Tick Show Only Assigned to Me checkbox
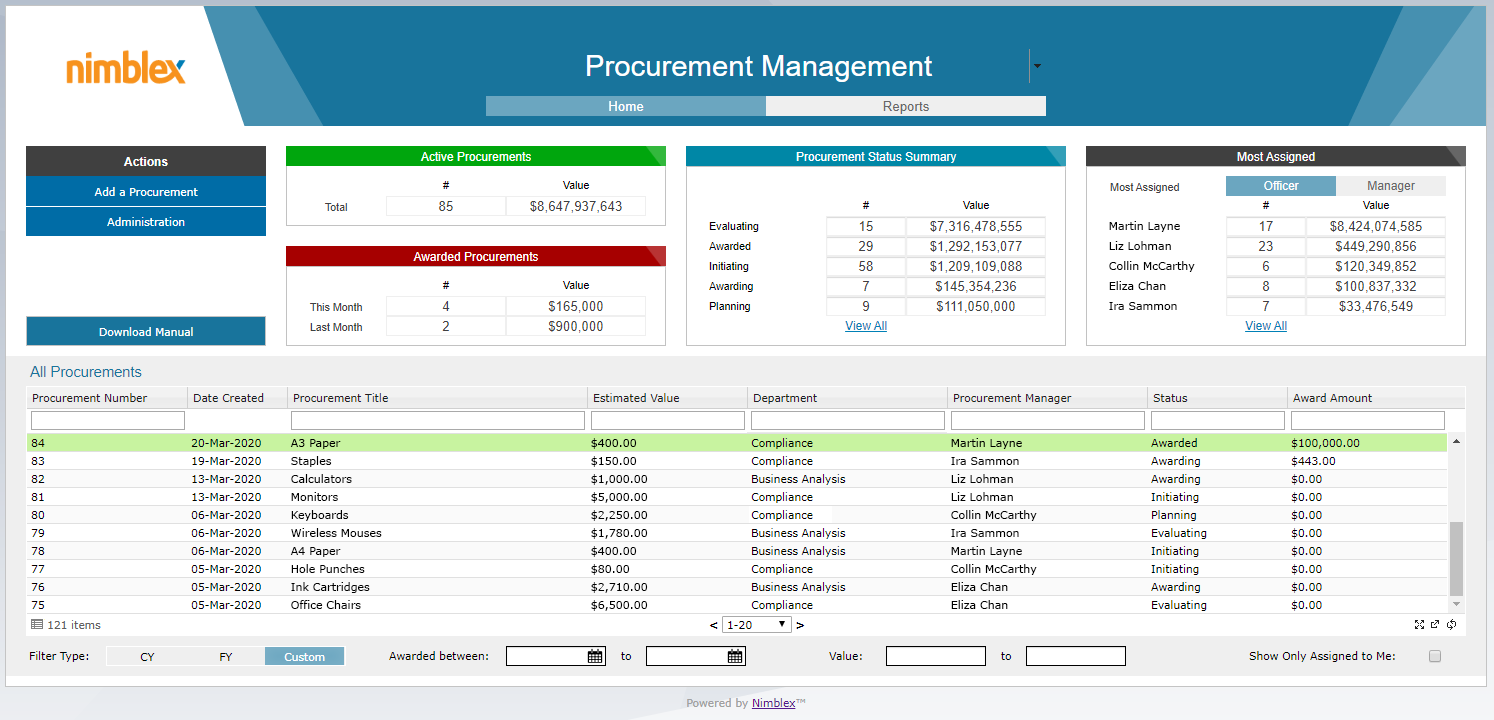Screen dimensions: 1494x720 click(1435, 656)
